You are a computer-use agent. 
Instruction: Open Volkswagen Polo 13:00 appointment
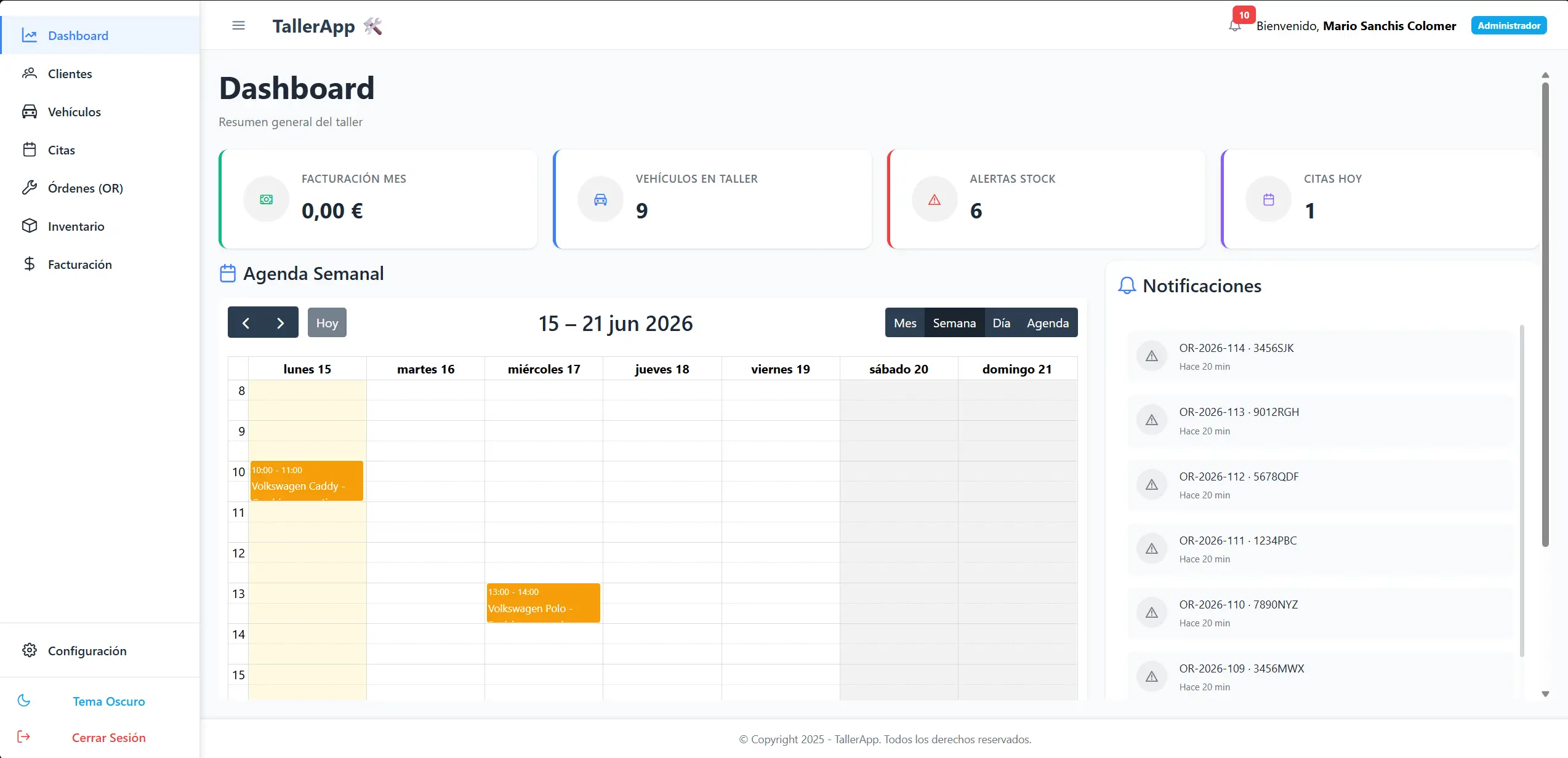[x=543, y=603]
